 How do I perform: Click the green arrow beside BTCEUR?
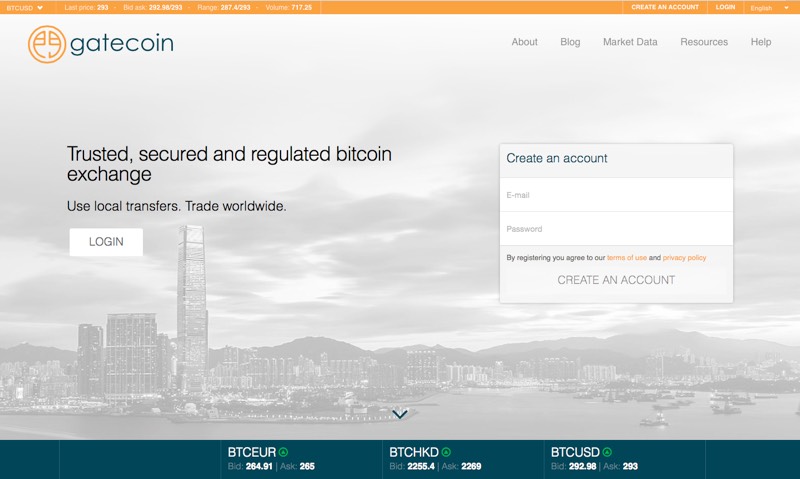(x=283, y=452)
